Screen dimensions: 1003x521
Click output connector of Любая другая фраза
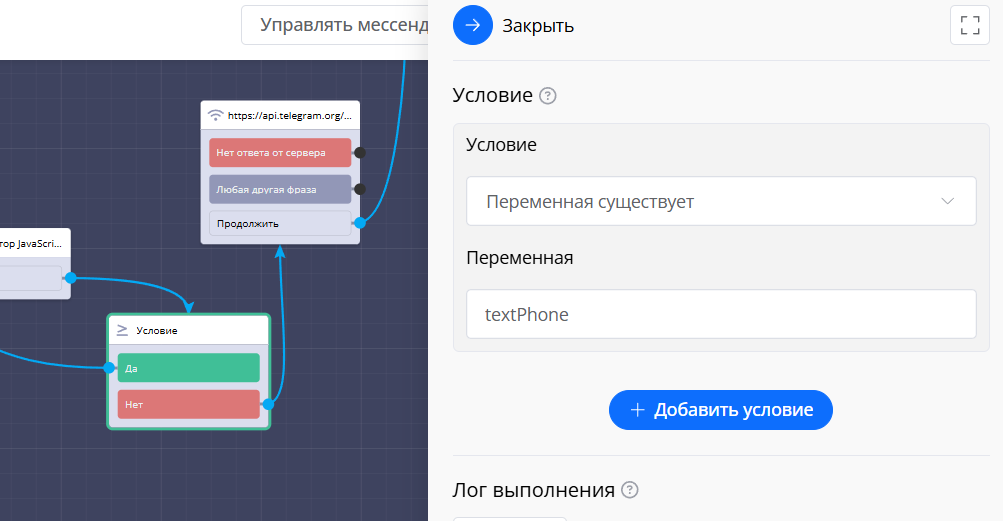coord(360,189)
